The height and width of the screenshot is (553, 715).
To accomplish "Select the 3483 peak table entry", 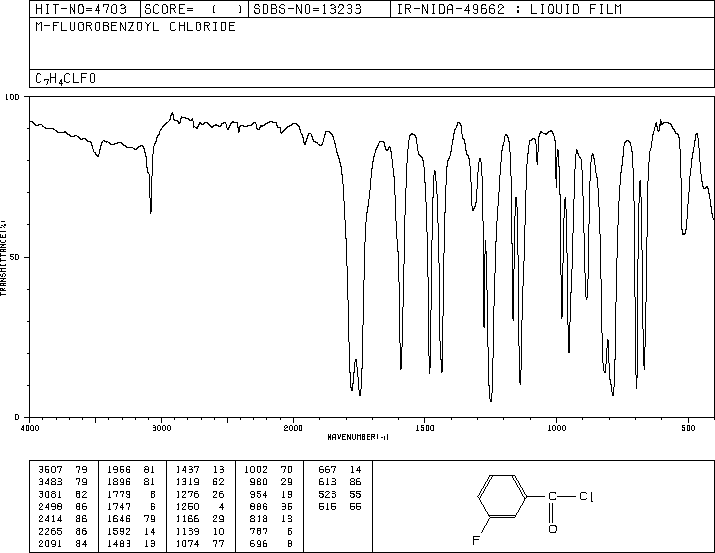I will 62,482.
